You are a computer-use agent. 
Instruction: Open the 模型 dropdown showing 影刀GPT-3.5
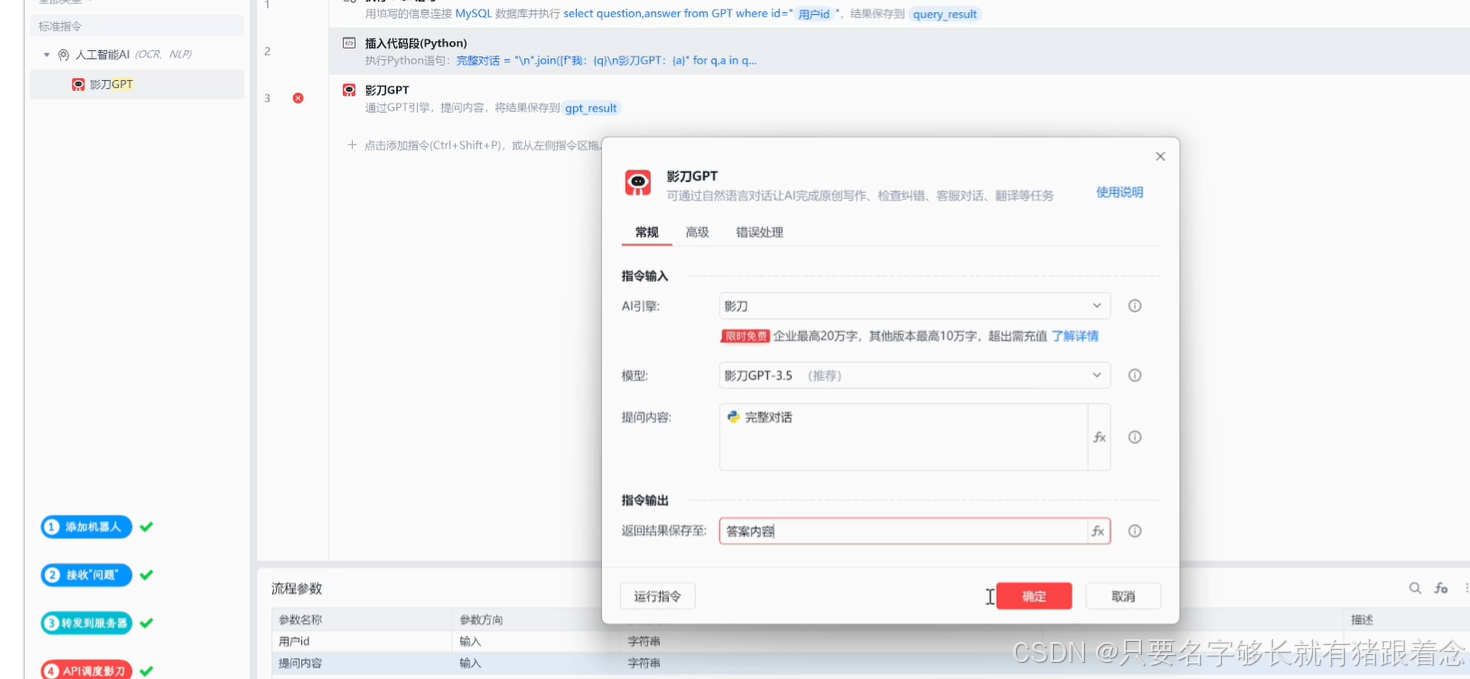914,376
